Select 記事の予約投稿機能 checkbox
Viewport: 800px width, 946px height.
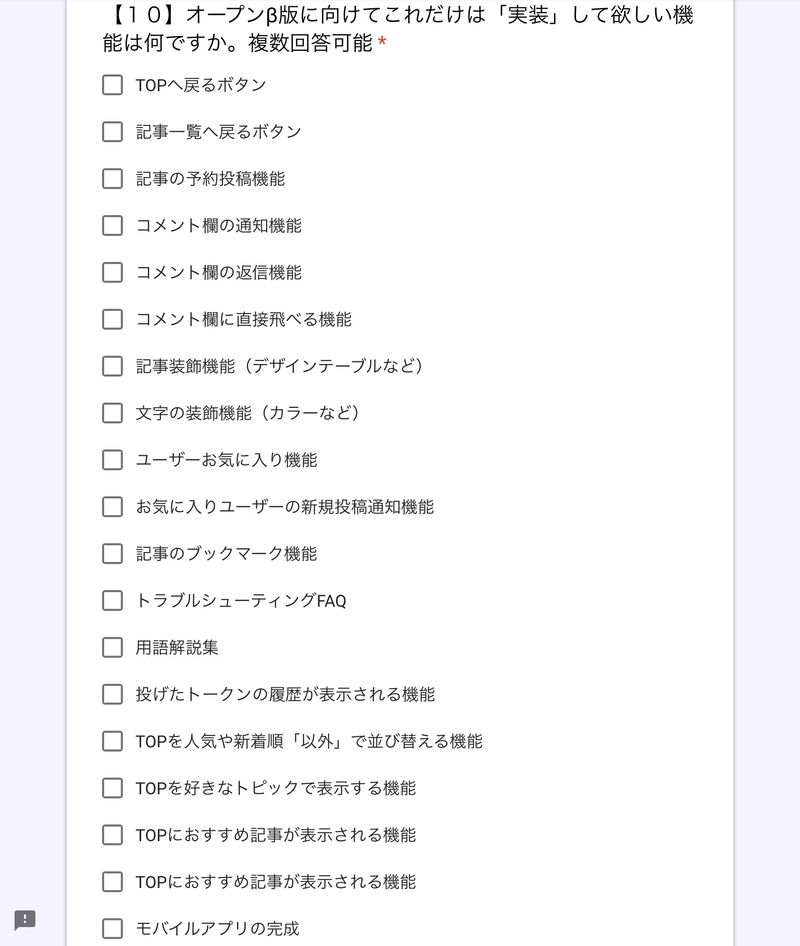click(x=112, y=179)
